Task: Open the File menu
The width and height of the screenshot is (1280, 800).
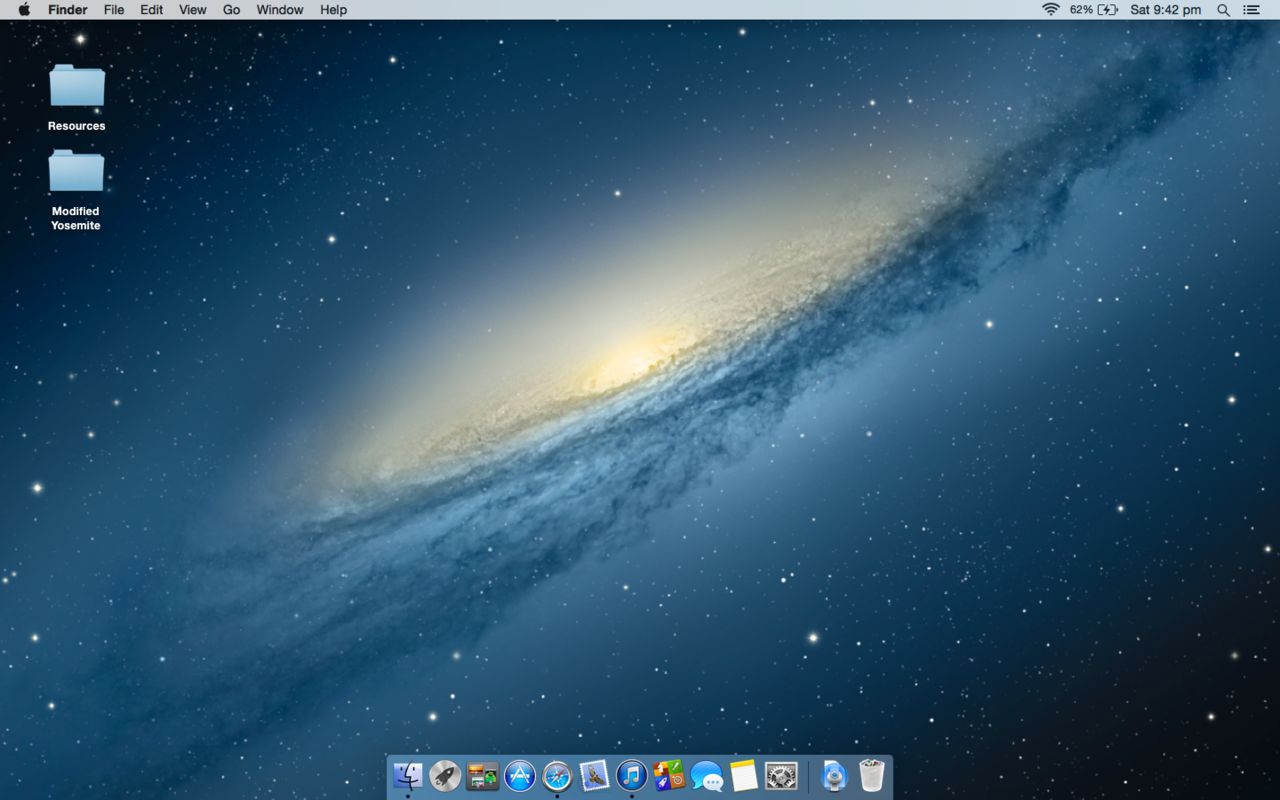Action: (x=114, y=10)
